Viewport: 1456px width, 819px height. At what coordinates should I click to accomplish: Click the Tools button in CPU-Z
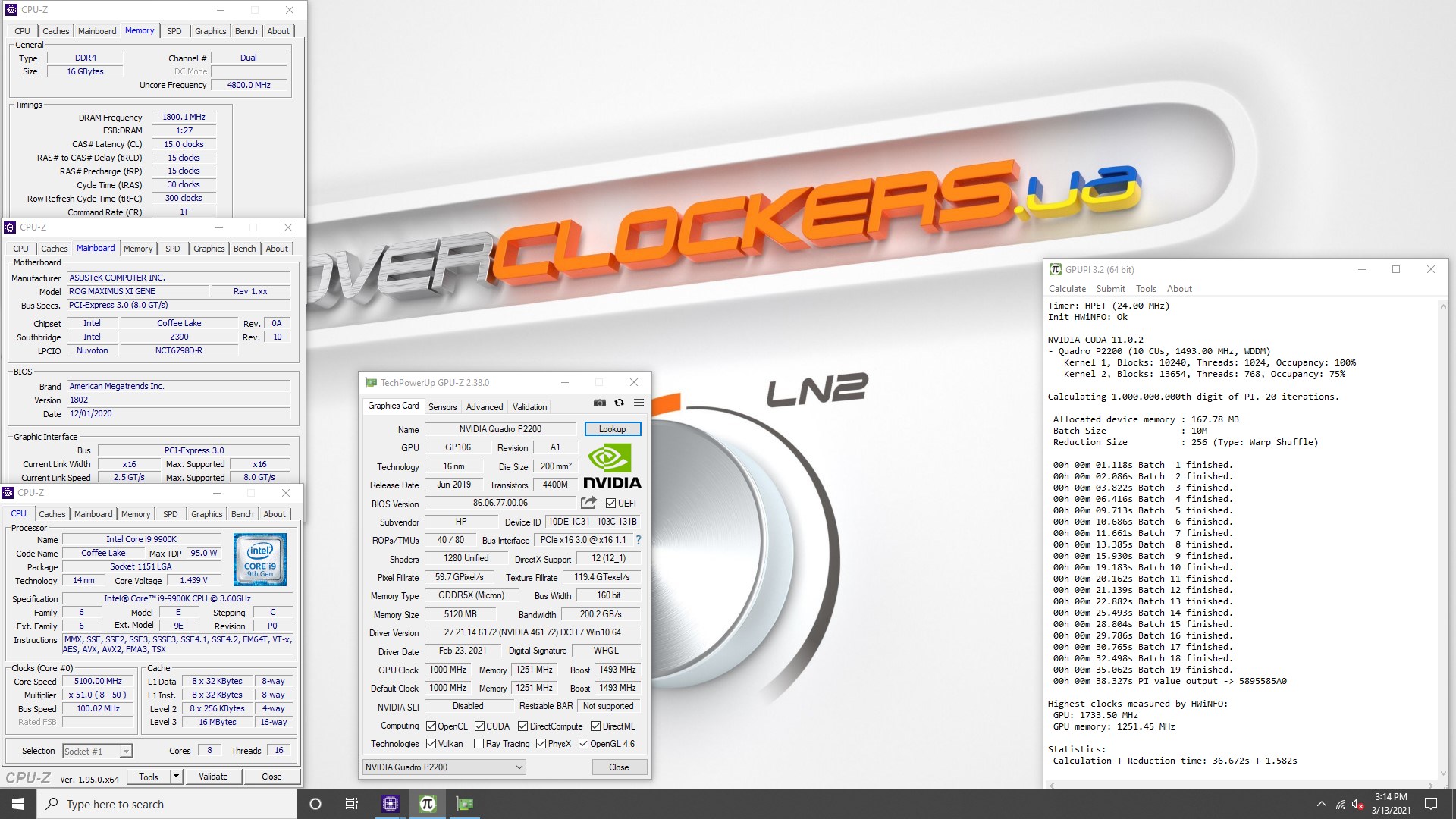pos(149,777)
